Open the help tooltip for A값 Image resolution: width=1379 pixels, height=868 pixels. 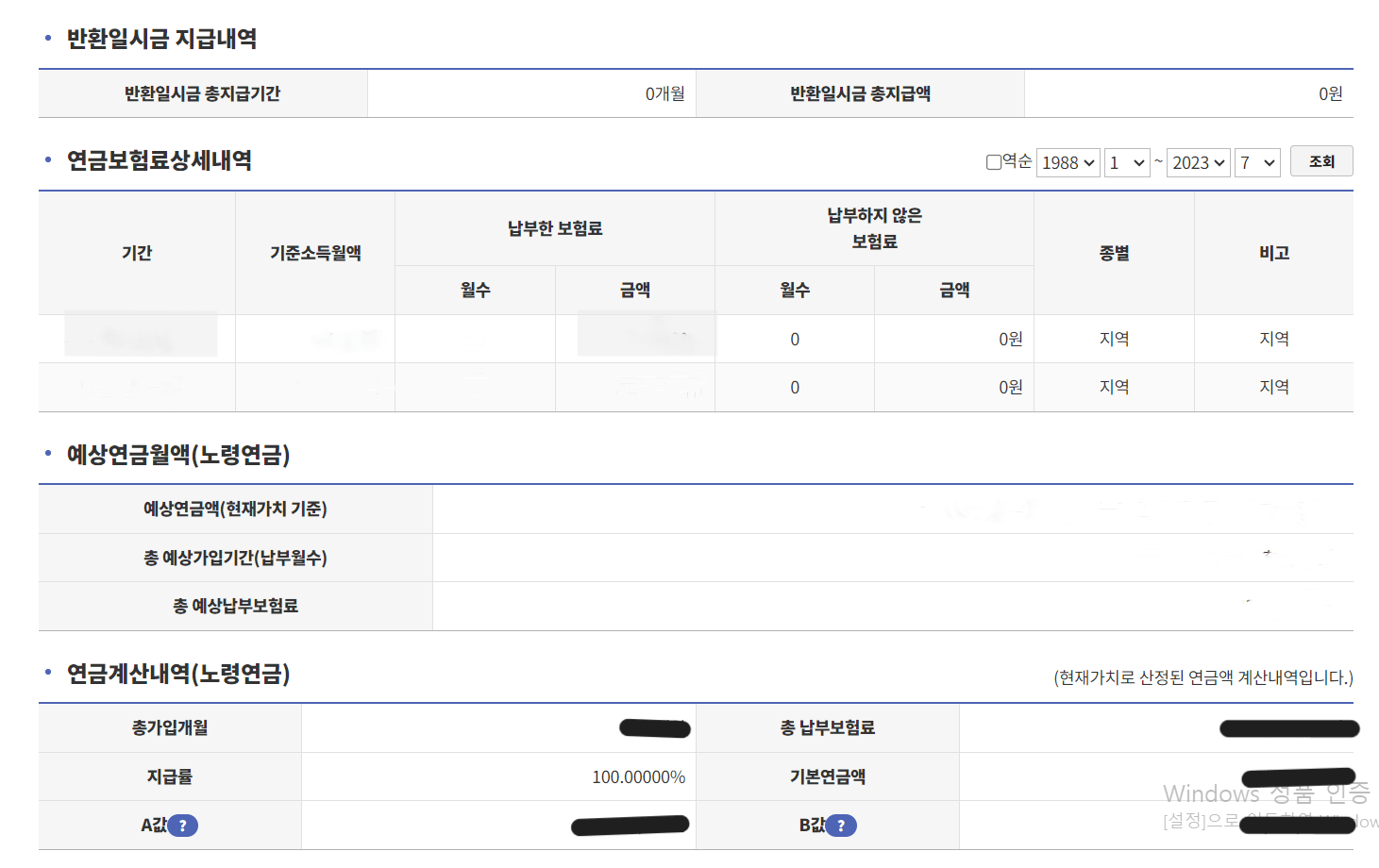click(183, 825)
